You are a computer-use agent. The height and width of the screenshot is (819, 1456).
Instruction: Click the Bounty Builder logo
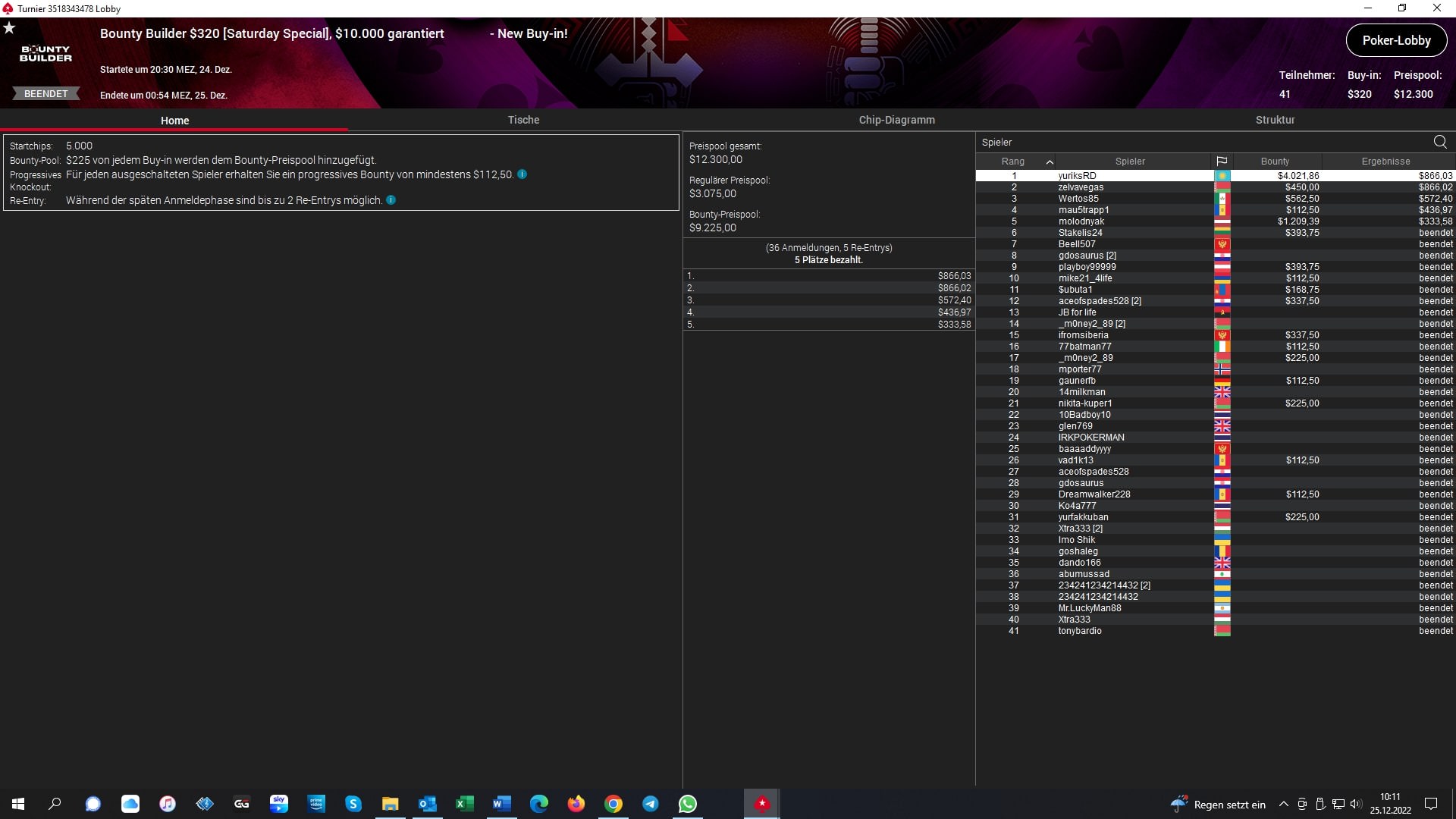(45, 53)
